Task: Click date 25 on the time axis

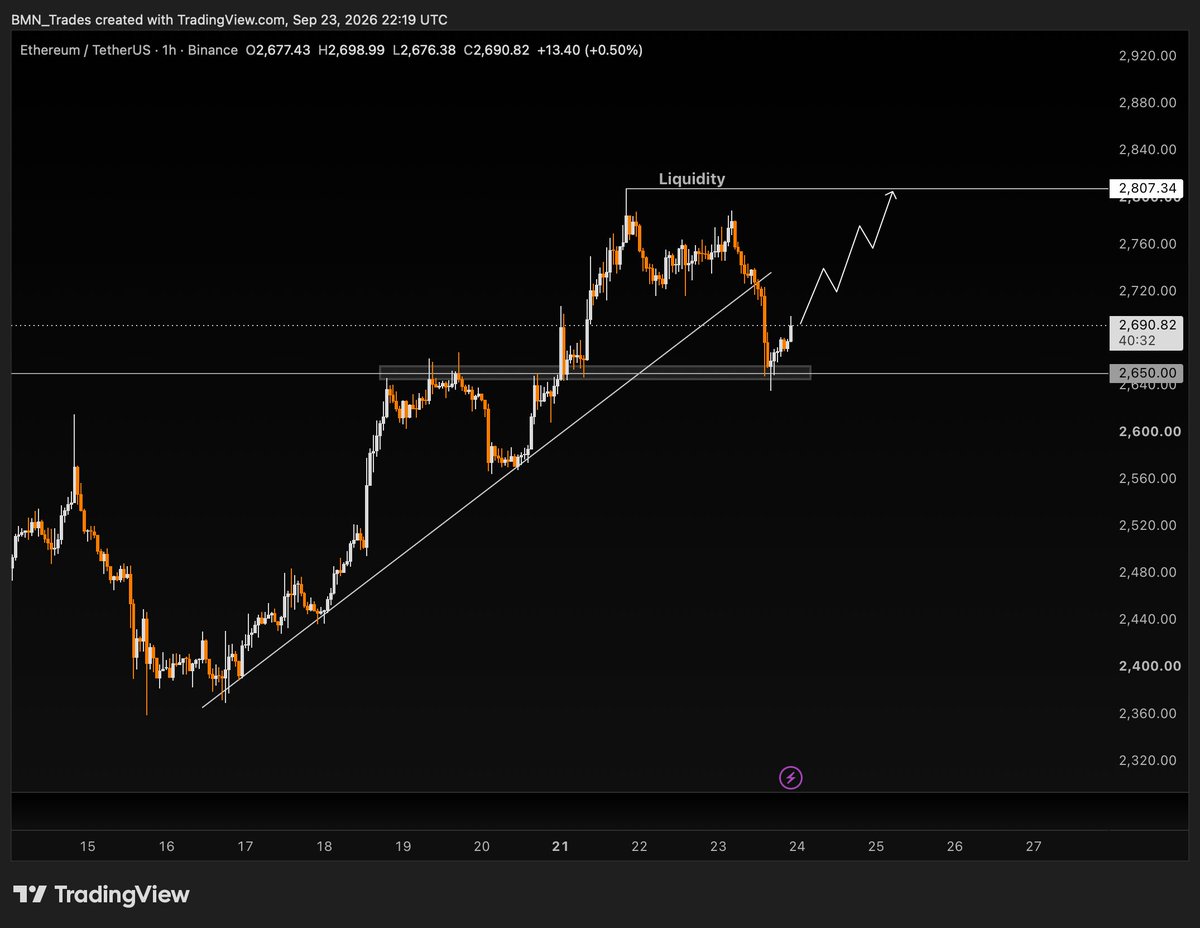Action: pos(876,846)
